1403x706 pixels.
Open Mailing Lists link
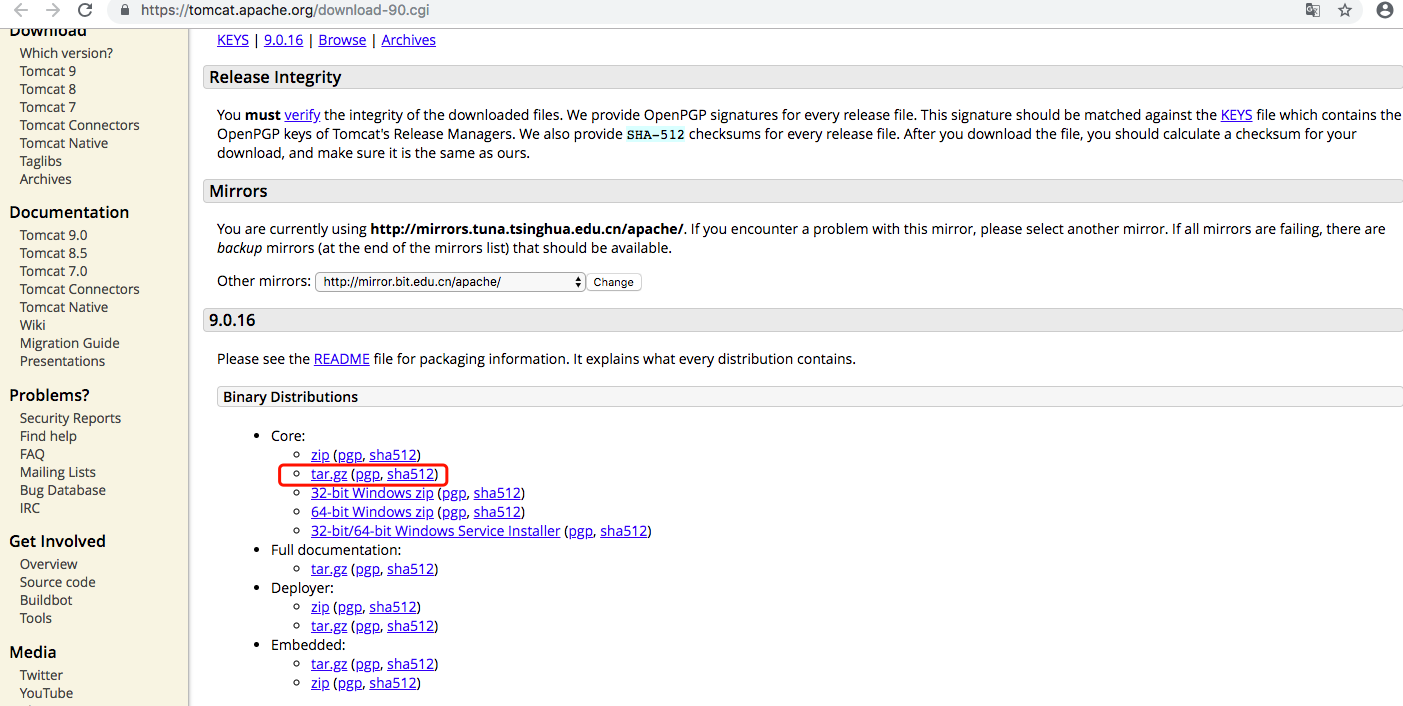pos(58,472)
